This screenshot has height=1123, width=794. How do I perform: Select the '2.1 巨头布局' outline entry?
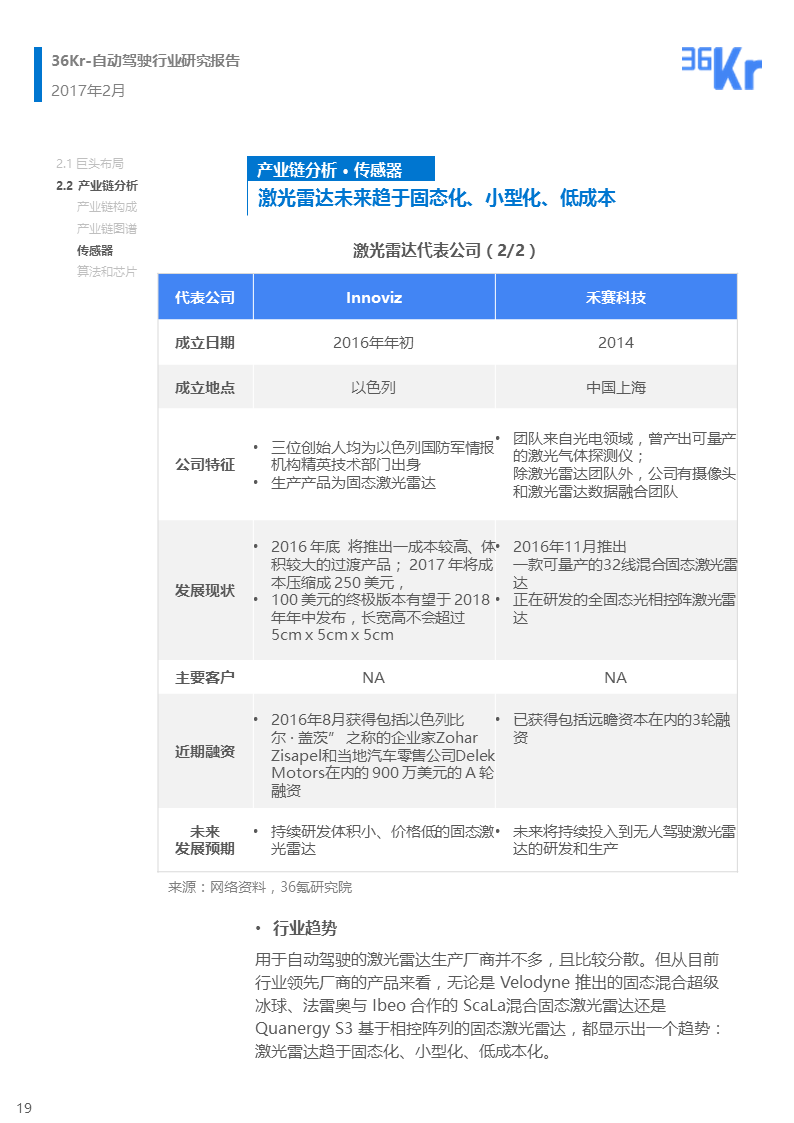coord(90,163)
